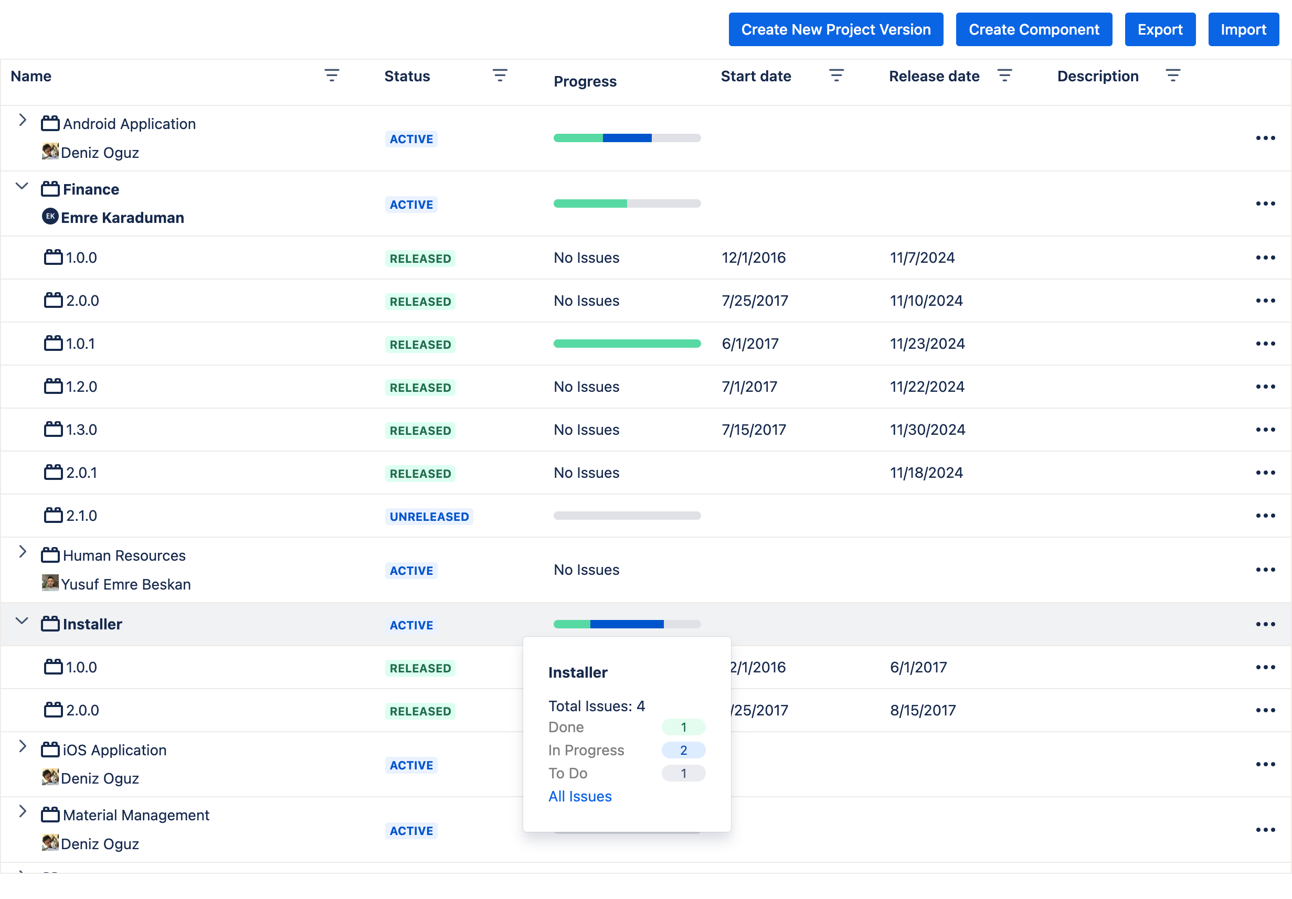Click the Create New Project Version button
Viewport: 1292px width, 899px height.
point(836,29)
